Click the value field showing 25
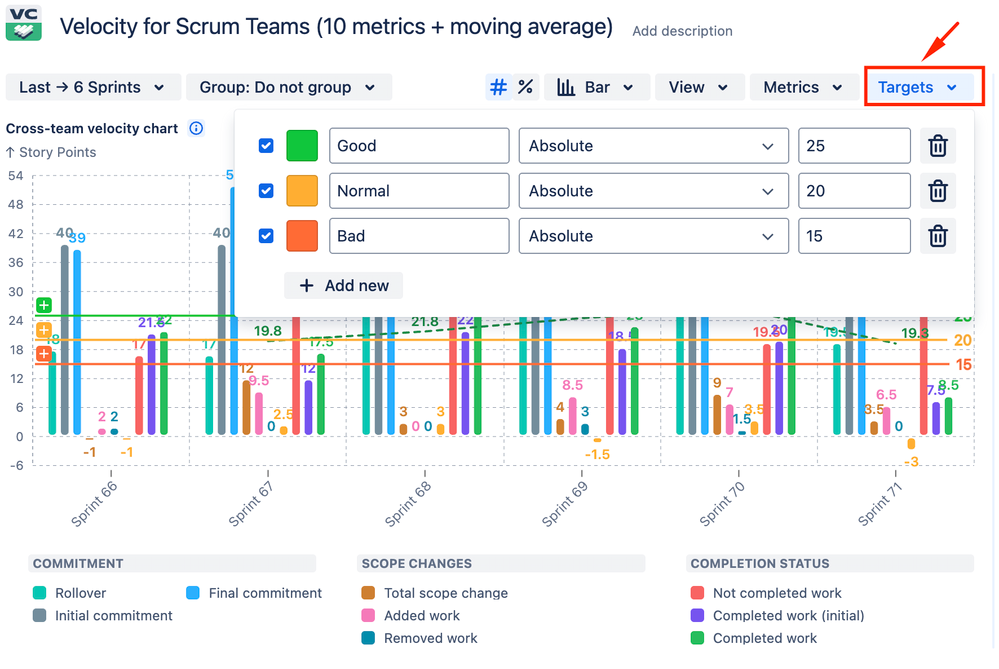Screen dimensions: 999x669 click(x=855, y=145)
